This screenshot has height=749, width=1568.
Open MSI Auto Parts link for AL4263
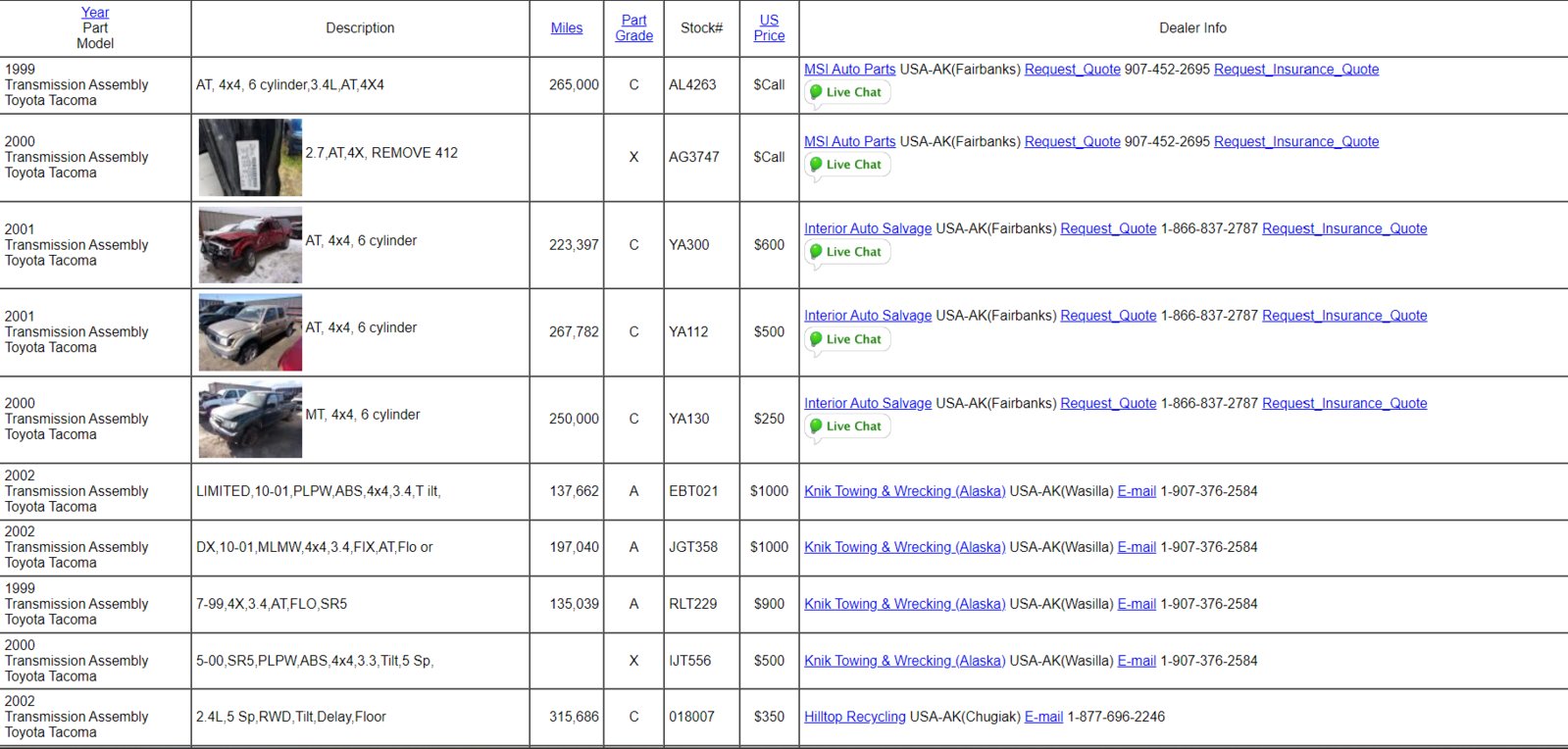pos(849,70)
